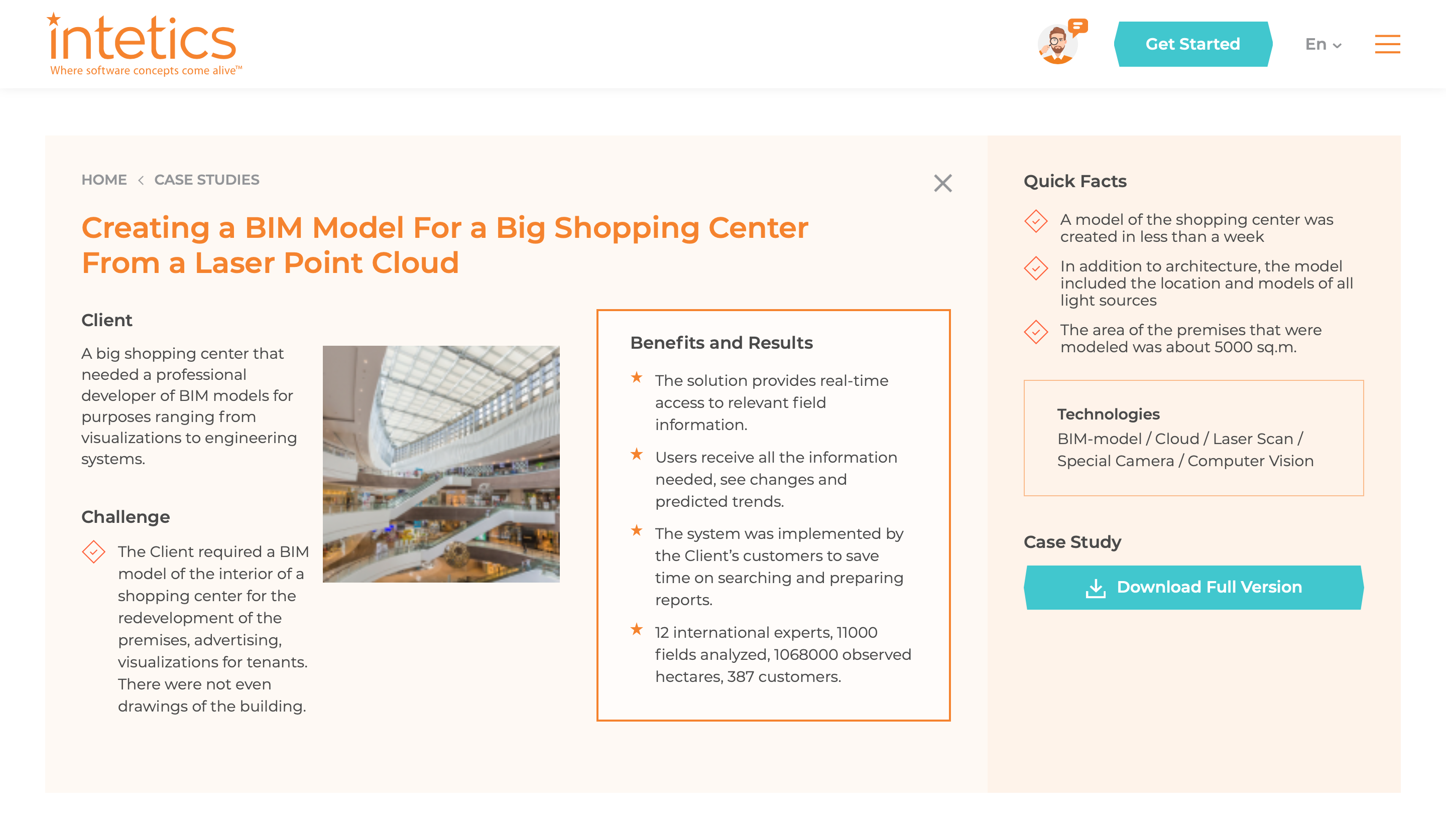Screen dimensions: 1446x840
Task: Close the case study panel with X
Action: tap(942, 184)
